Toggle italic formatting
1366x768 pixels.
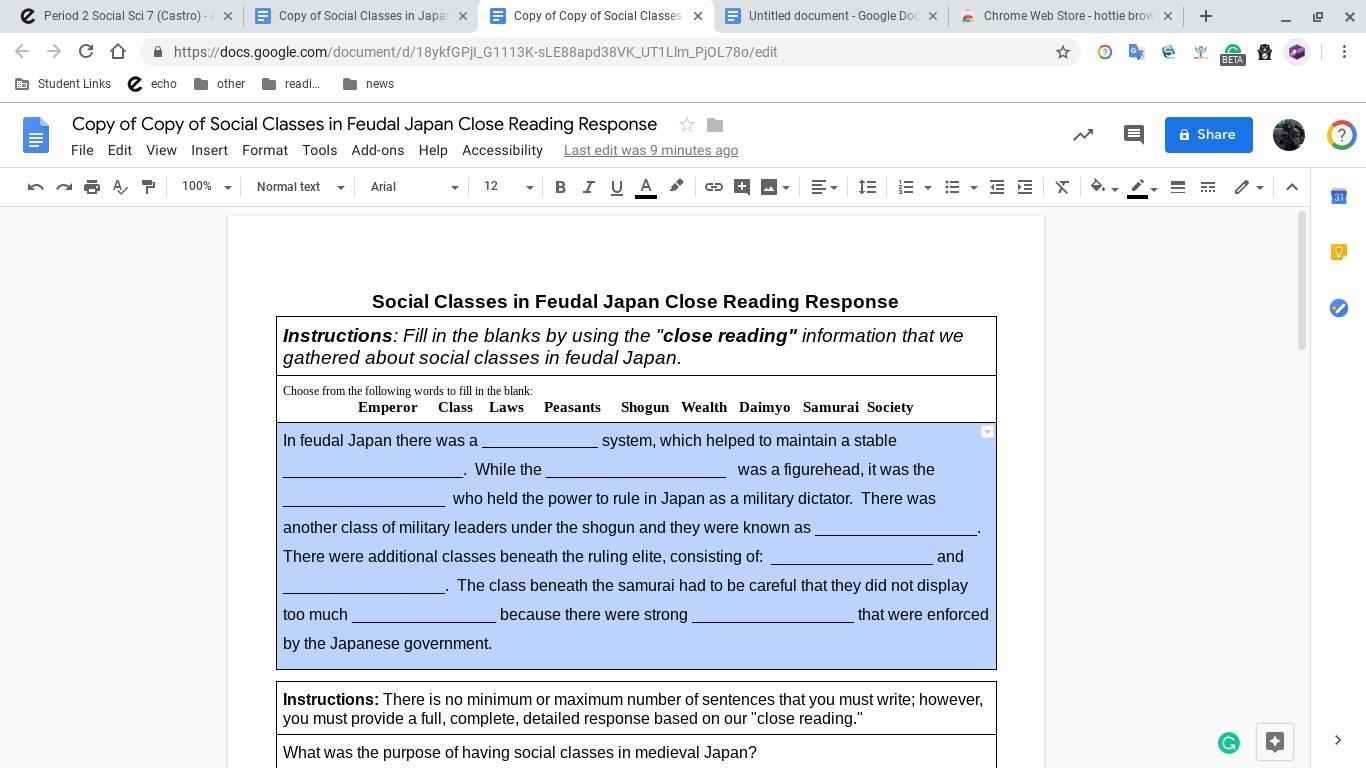tap(588, 187)
